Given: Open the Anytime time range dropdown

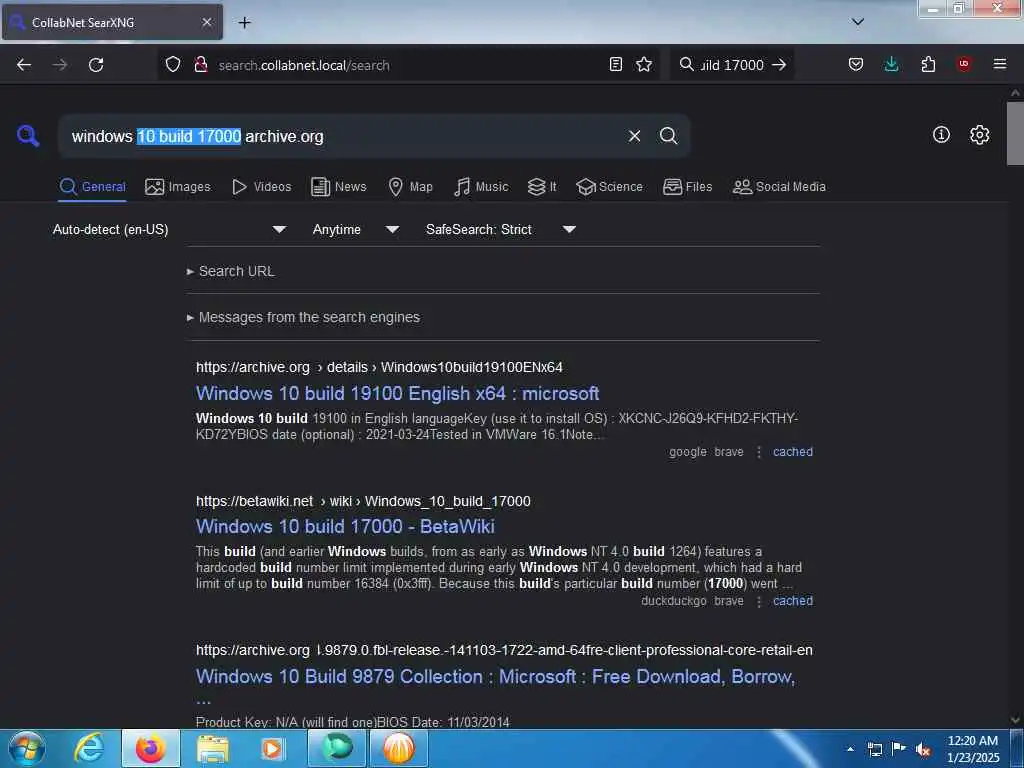Looking at the screenshot, I should (x=355, y=229).
